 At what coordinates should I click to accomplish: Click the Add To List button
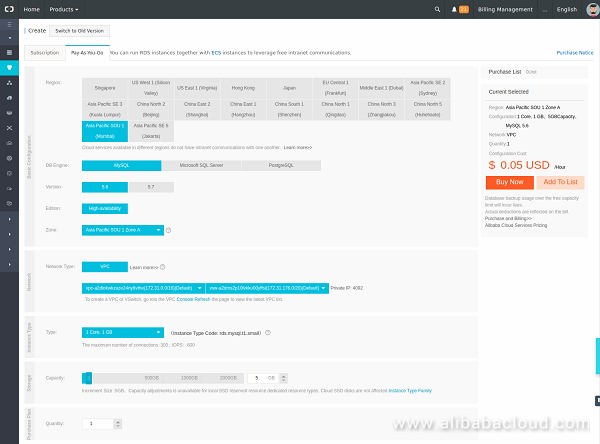tap(561, 182)
